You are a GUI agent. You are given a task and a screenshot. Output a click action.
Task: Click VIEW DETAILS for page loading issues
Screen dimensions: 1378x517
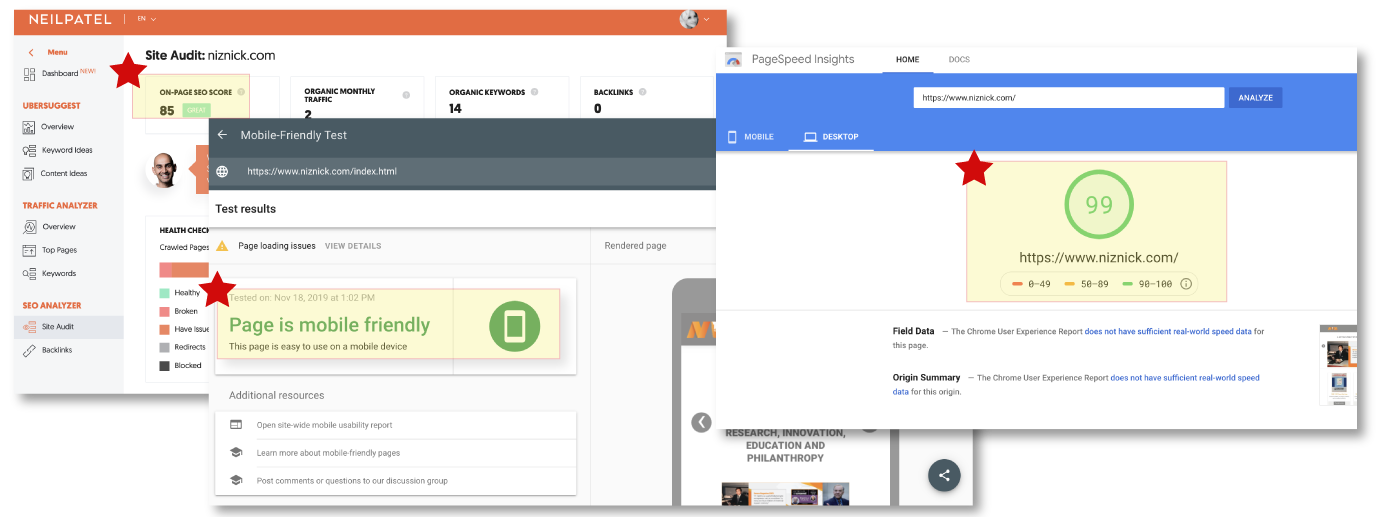point(352,246)
